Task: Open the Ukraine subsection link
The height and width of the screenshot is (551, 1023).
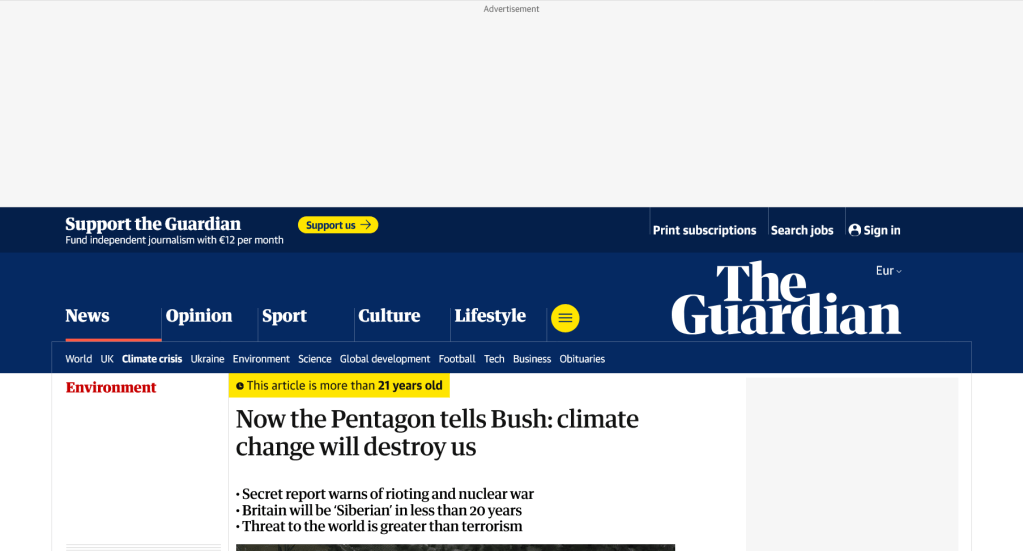Action: [x=207, y=359]
